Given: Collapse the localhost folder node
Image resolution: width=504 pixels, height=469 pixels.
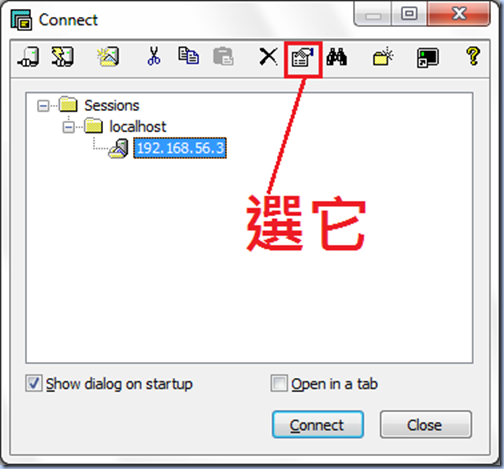Looking at the screenshot, I should tap(68, 127).
